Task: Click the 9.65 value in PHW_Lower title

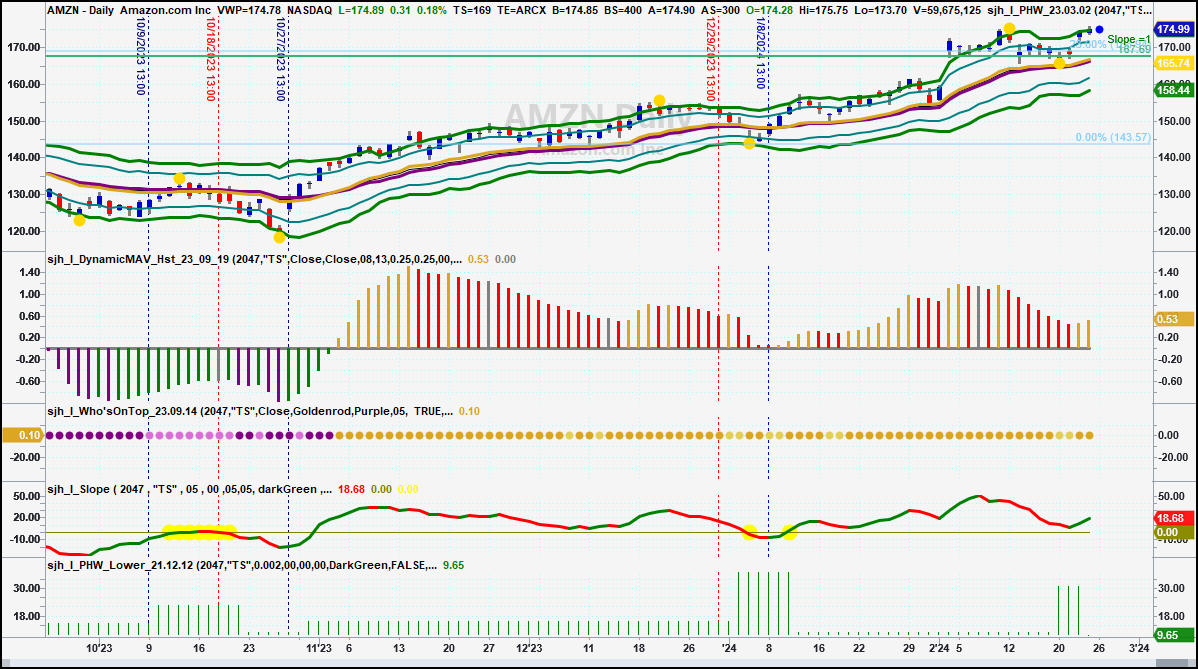Action: (453, 565)
